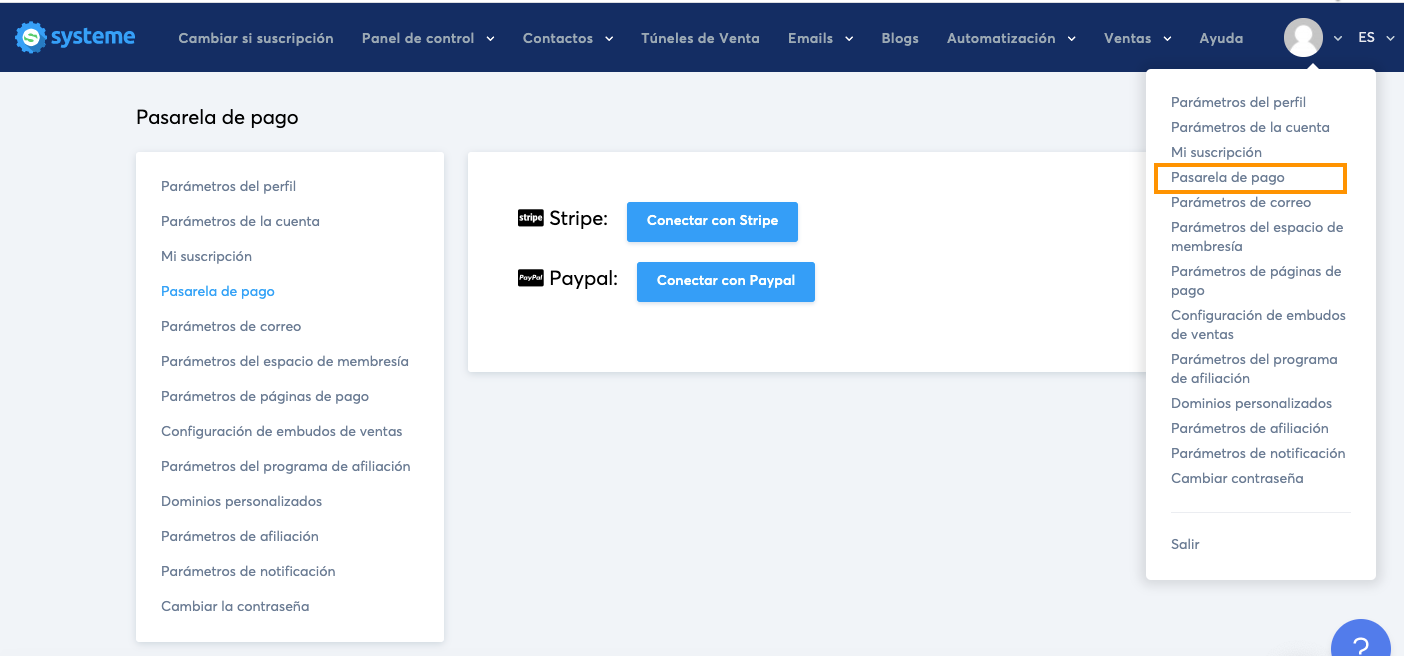Image resolution: width=1404 pixels, height=656 pixels.
Task: Click Conectar con Stripe
Action: 712,221
